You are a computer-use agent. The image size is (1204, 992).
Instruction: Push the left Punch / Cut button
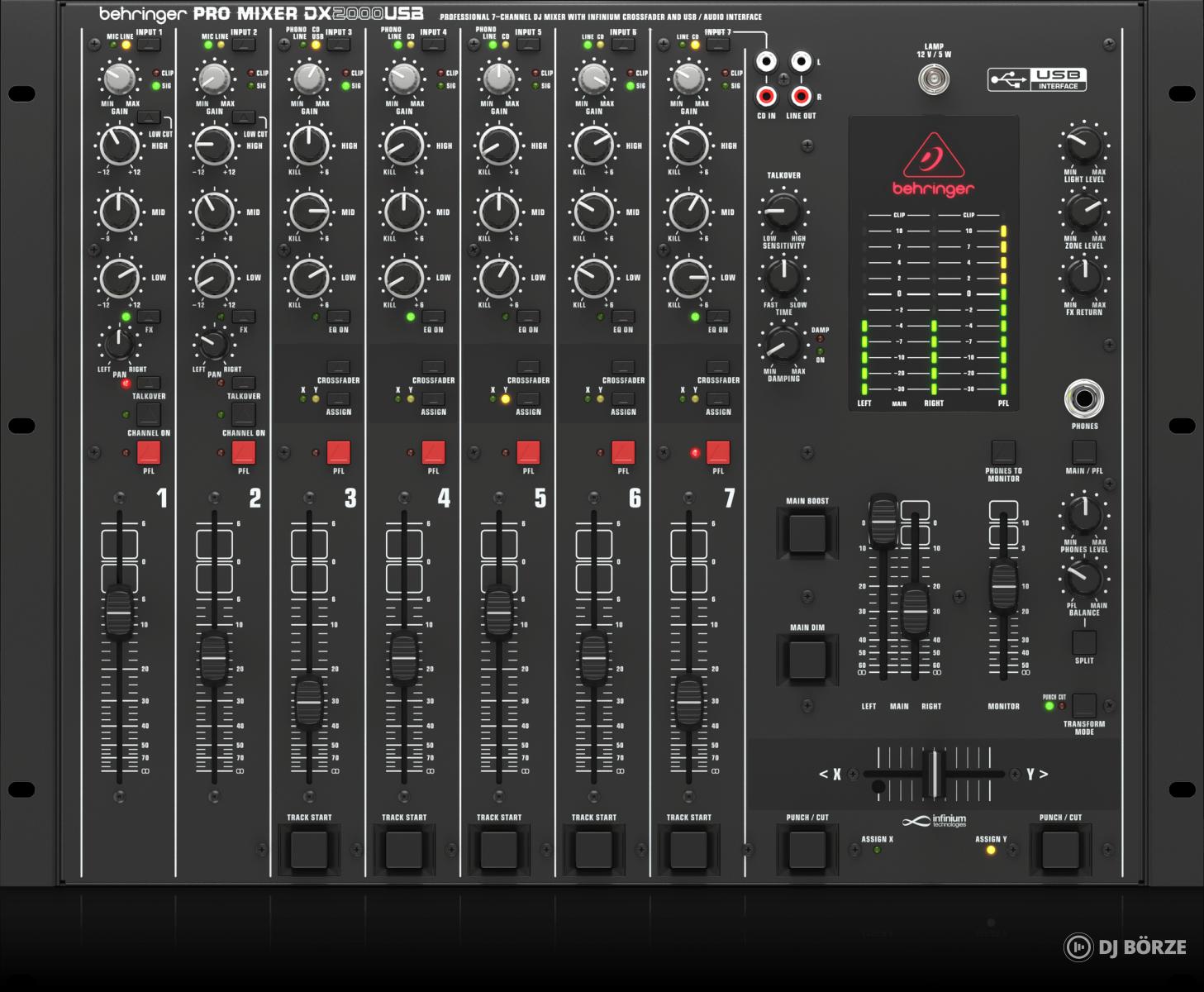[x=807, y=849]
